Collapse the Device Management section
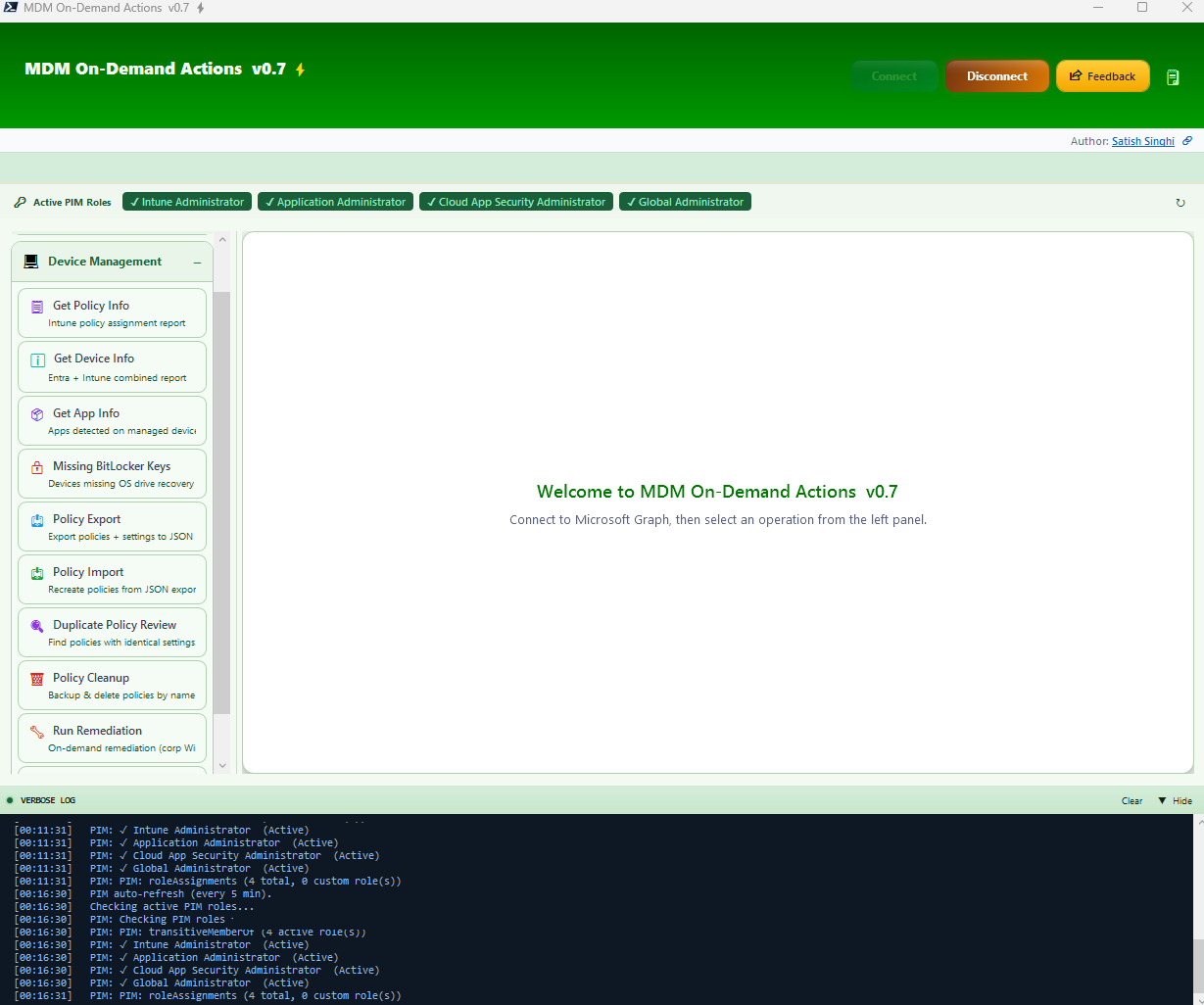 (x=197, y=263)
